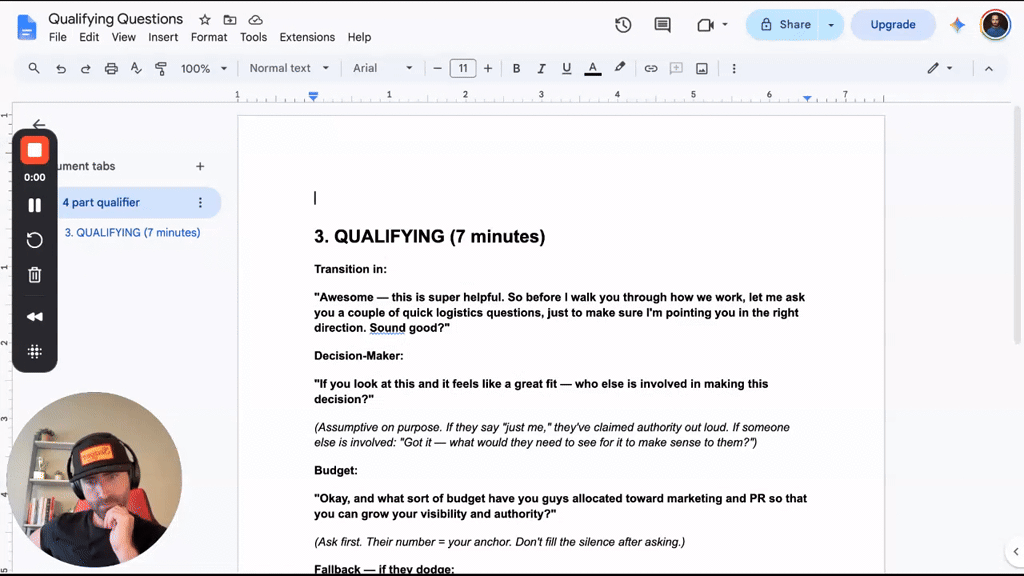Image resolution: width=1024 pixels, height=576 pixels.
Task: Open recorder grid menu icon
Action: (35, 351)
